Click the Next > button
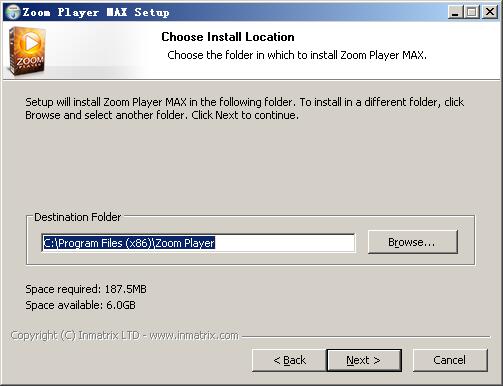 coord(364,360)
